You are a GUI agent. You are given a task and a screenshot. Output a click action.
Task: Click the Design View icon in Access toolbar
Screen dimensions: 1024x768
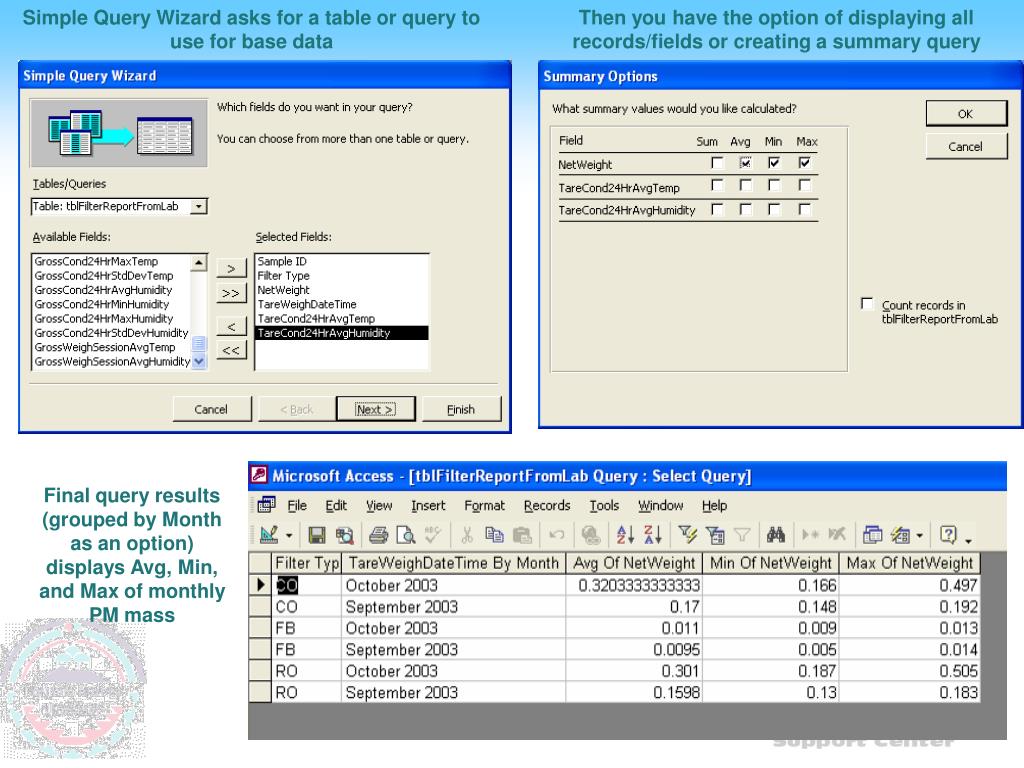pyautogui.click(x=269, y=535)
